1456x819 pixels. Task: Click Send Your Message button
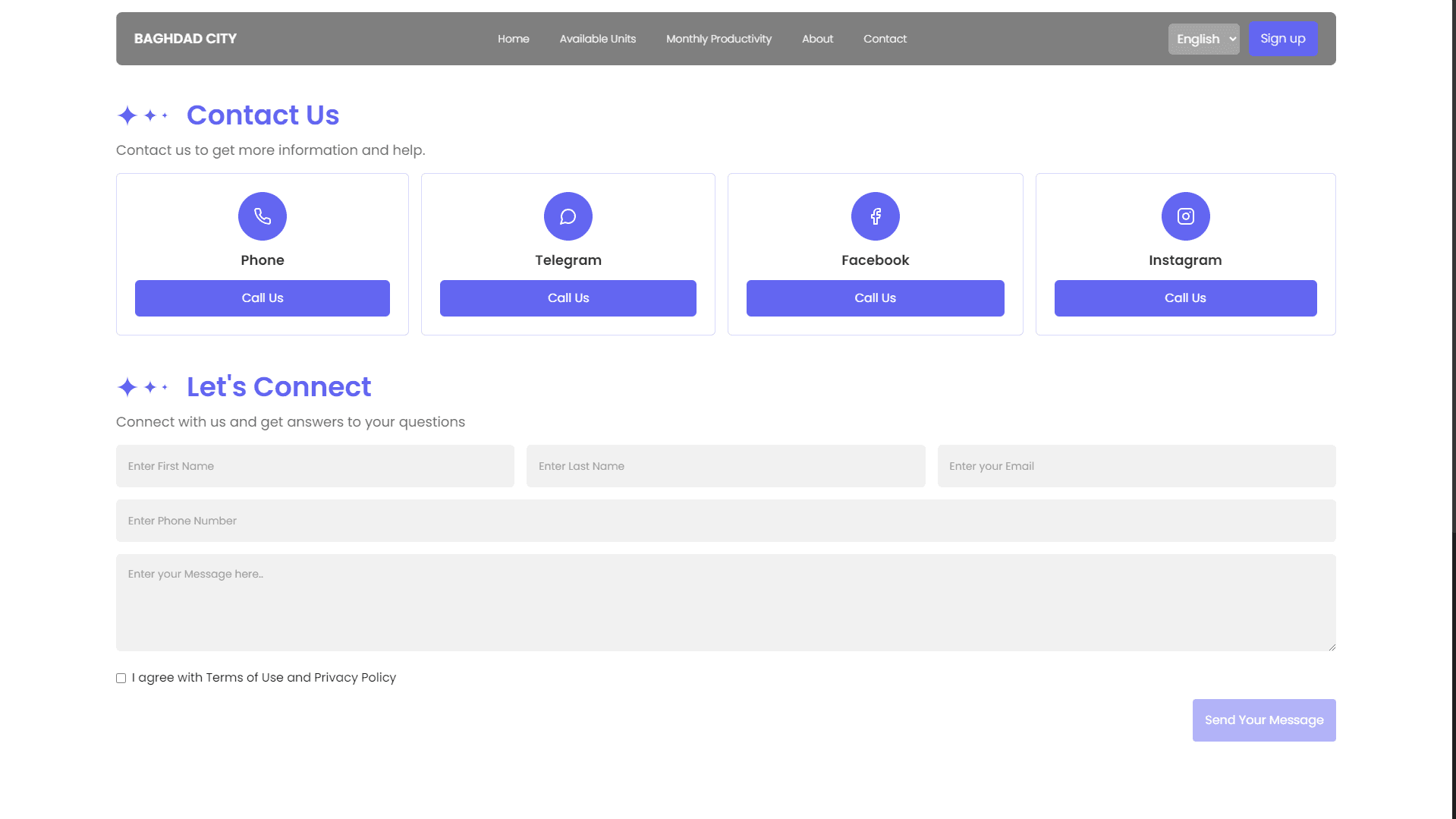pos(1264,720)
